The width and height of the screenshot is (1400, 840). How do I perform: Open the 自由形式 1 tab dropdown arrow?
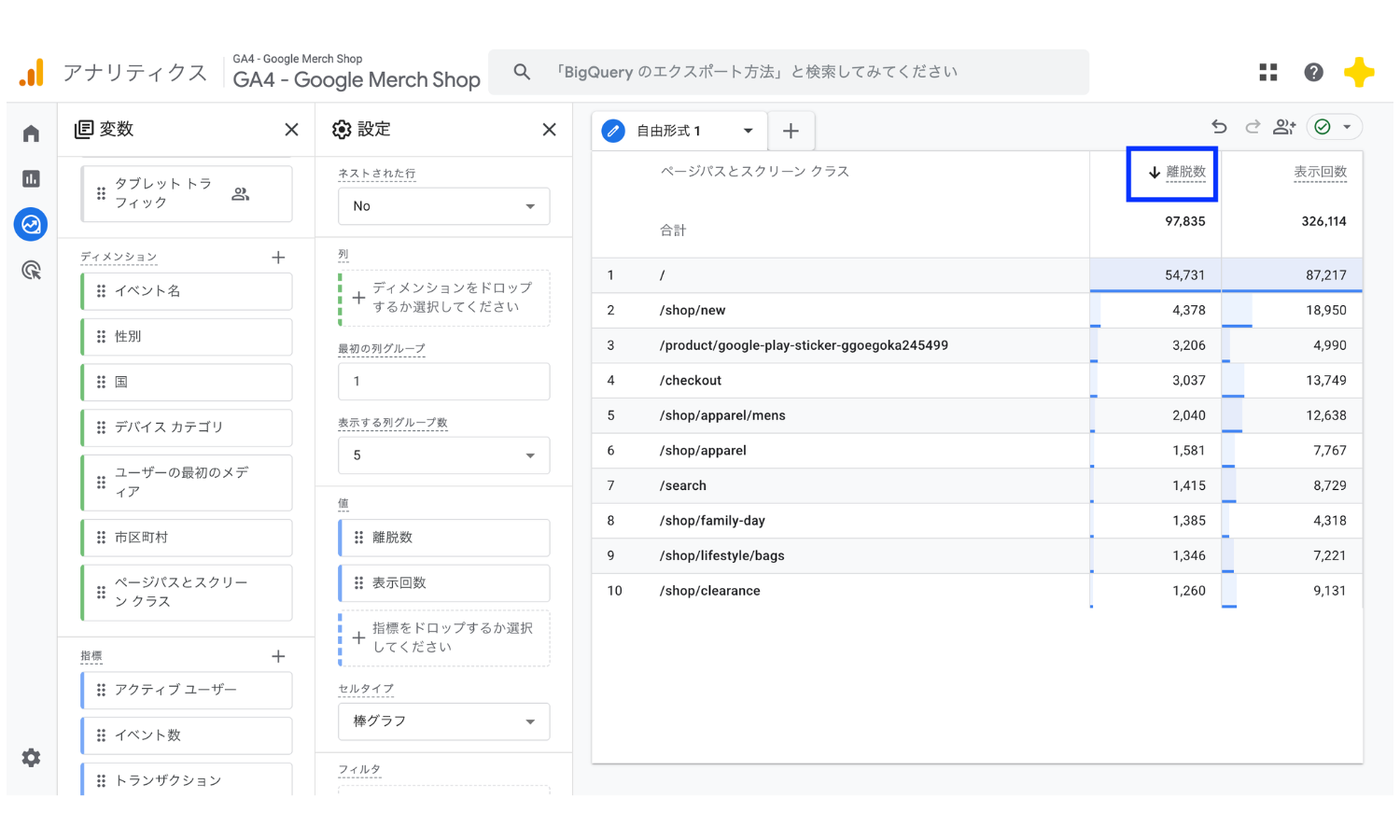(x=748, y=131)
